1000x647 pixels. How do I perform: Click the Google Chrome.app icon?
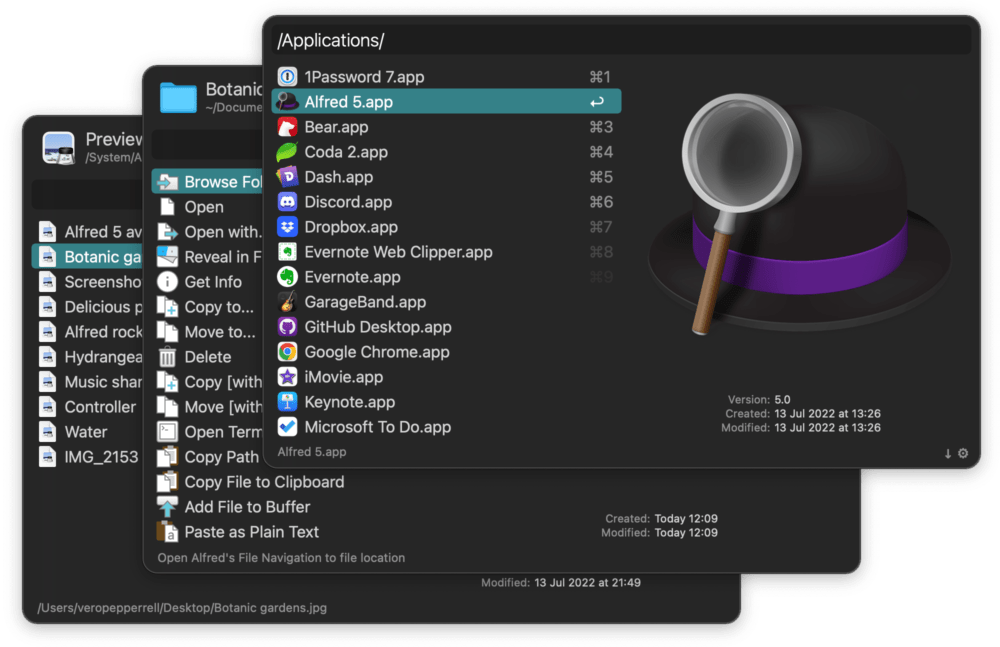pos(285,352)
